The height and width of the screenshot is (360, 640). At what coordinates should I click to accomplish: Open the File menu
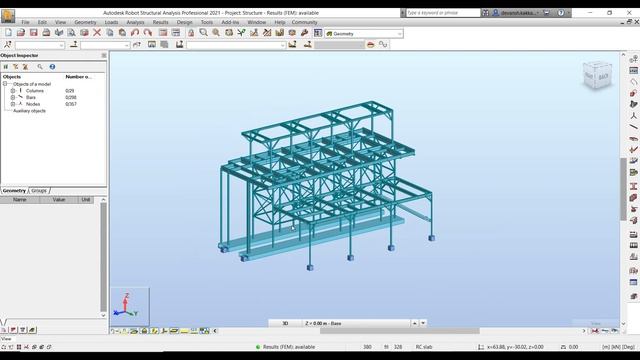(25, 22)
